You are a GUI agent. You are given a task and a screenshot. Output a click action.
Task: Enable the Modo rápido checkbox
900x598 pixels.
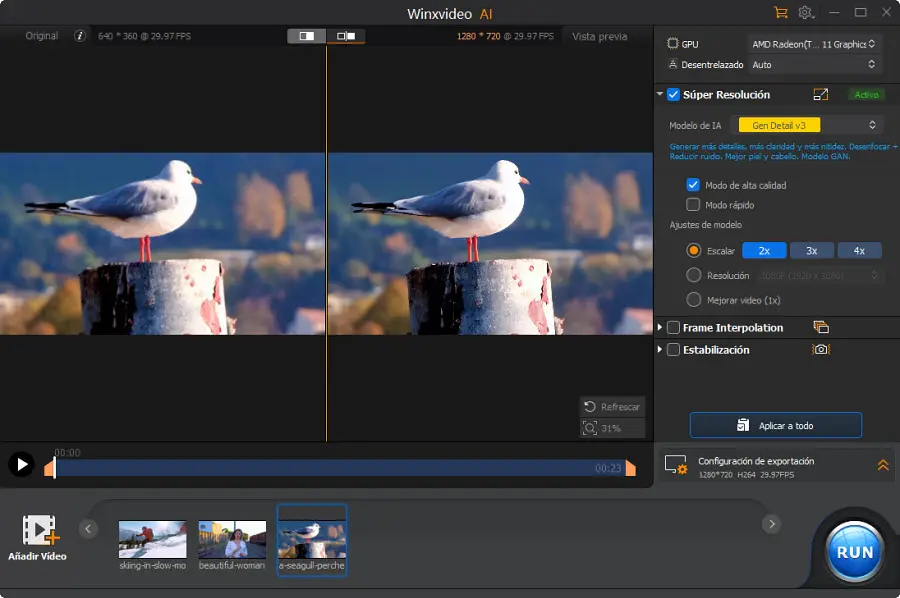[693, 205]
